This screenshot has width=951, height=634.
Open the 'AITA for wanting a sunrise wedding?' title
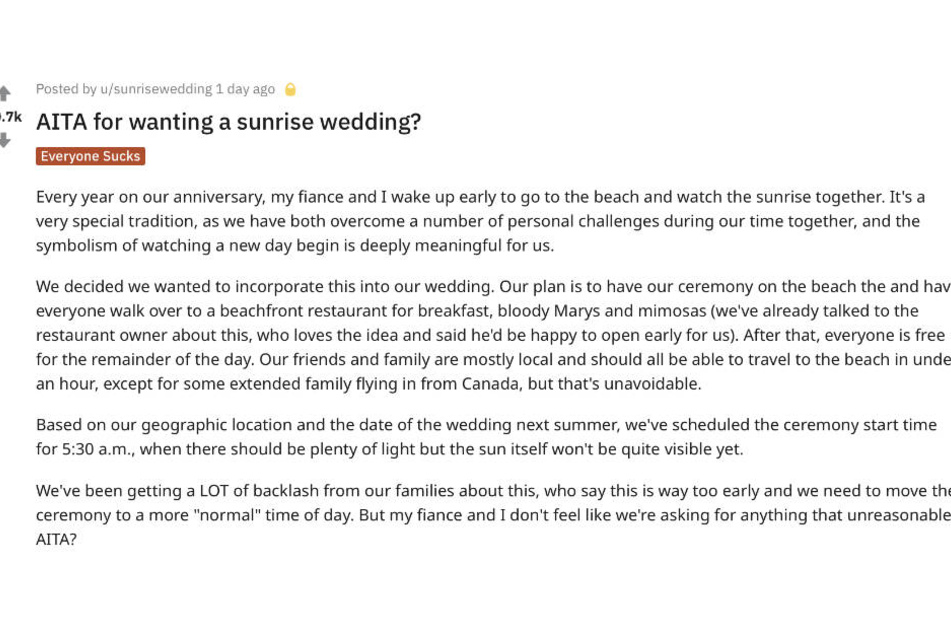pos(229,122)
